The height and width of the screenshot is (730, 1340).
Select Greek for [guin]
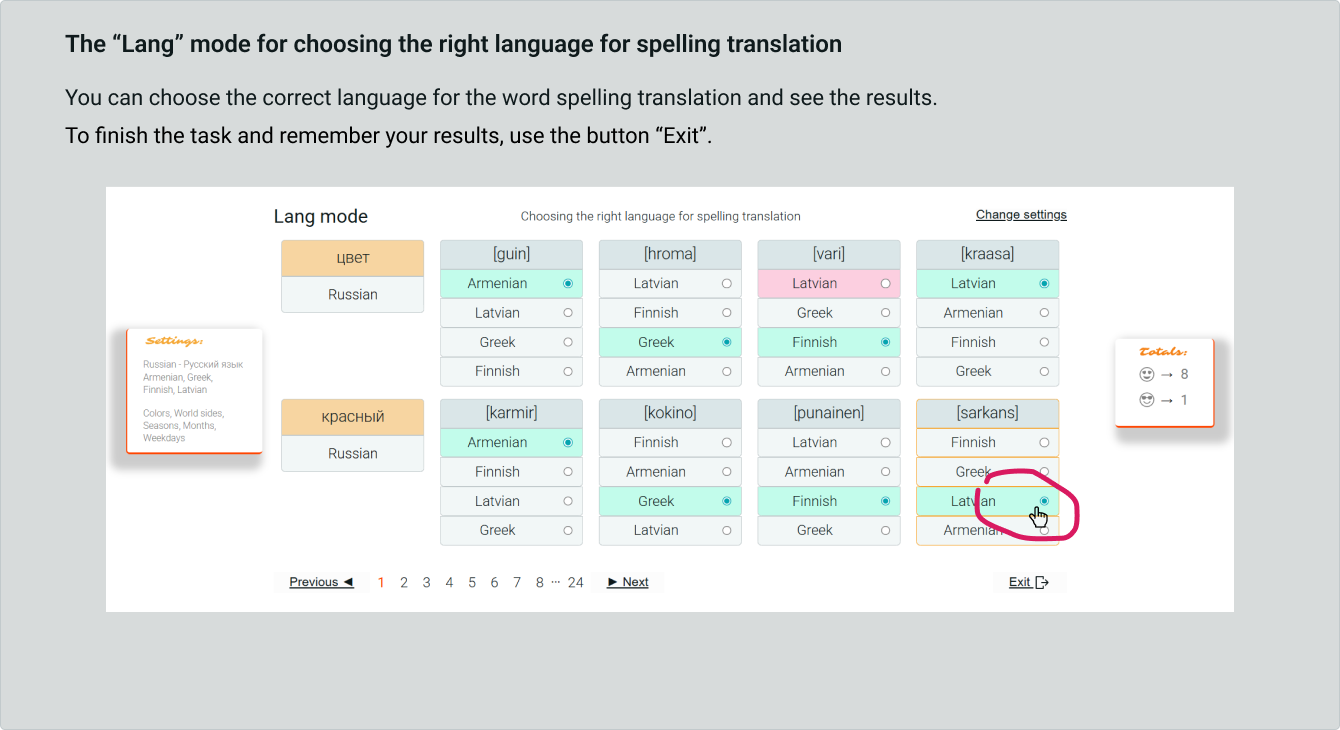[x=511, y=342]
